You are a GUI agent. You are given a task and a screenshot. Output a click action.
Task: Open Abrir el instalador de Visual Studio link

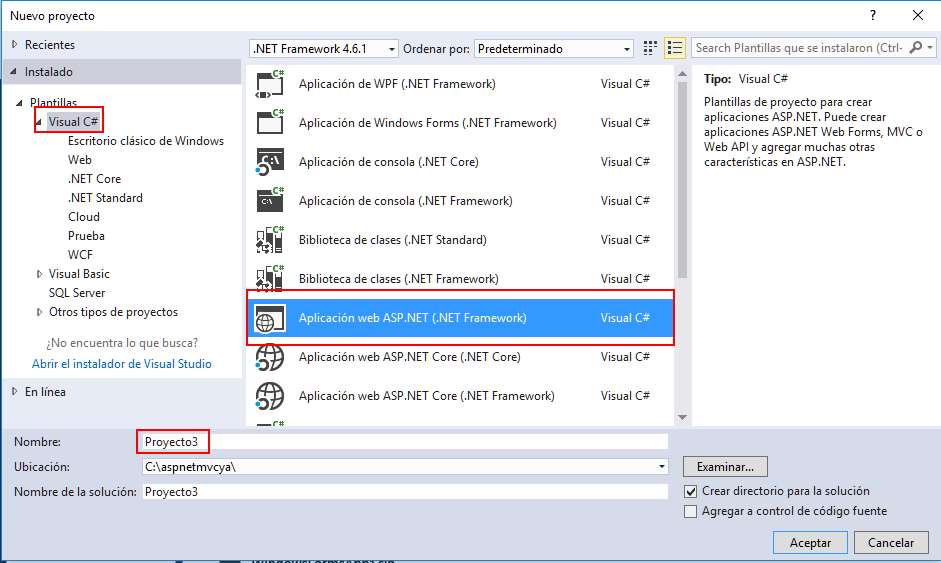coord(122,364)
